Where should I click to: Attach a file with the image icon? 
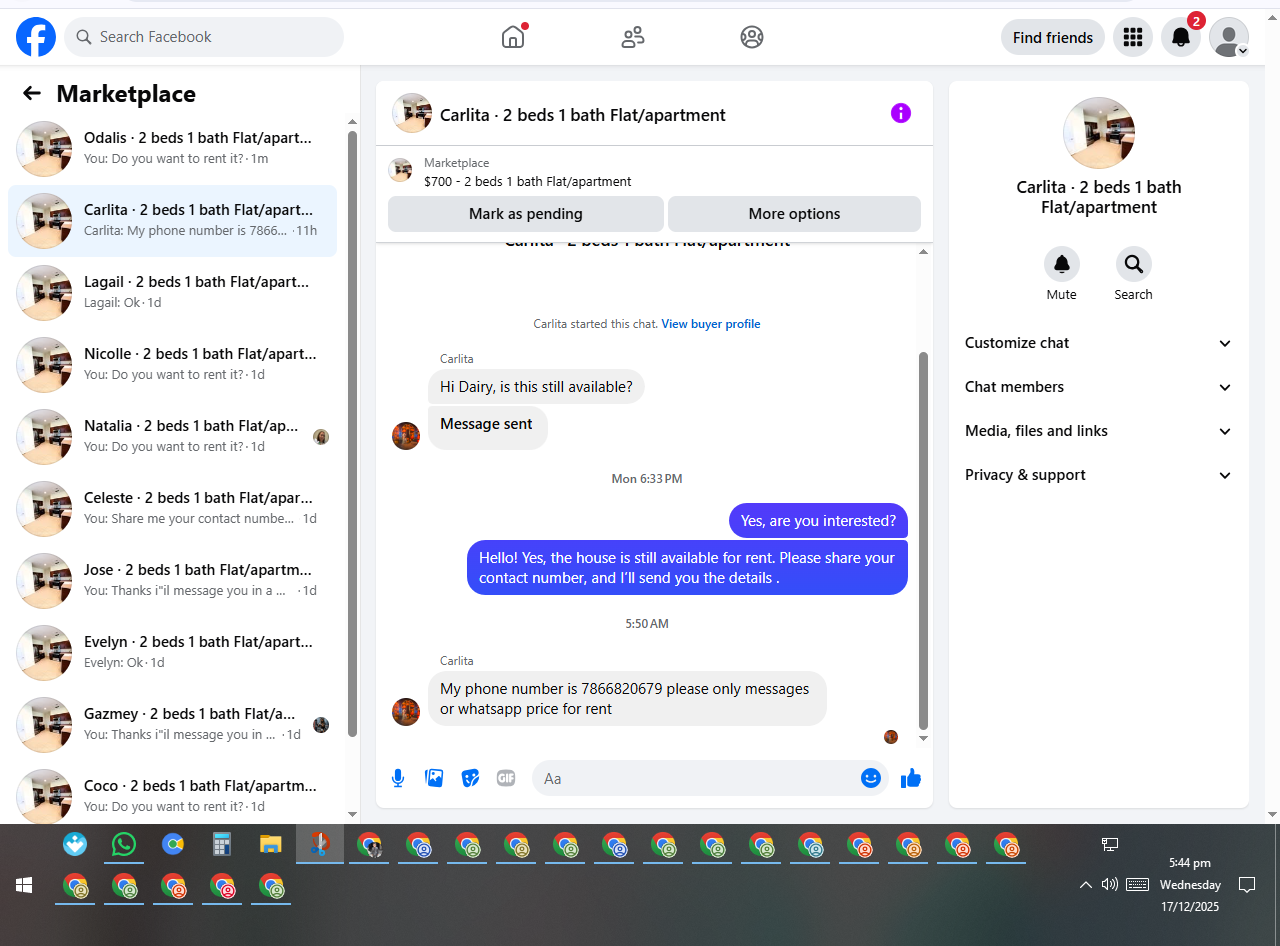[434, 778]
